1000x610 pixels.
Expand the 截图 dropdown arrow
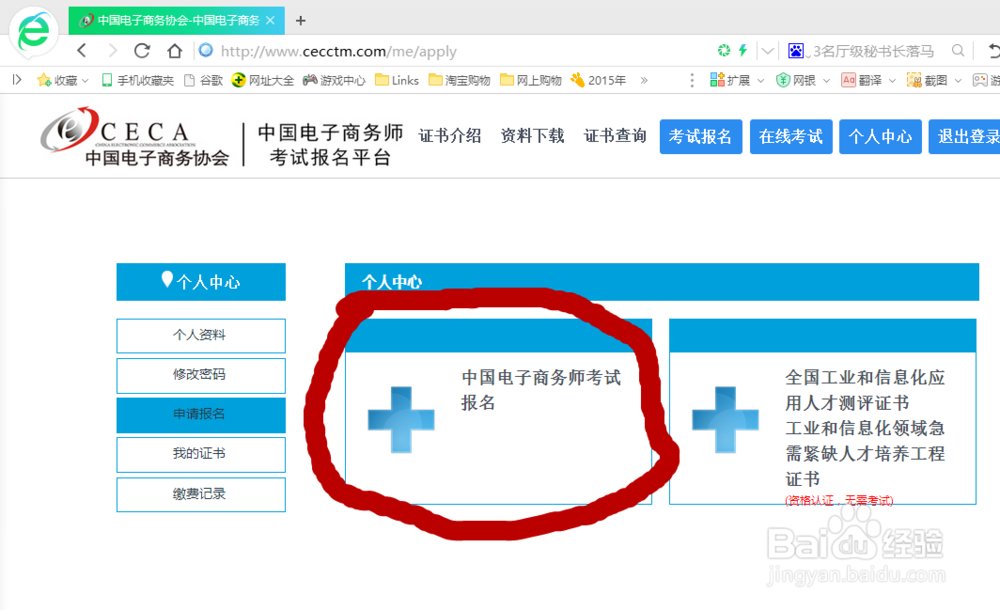[x=958, y=80]
